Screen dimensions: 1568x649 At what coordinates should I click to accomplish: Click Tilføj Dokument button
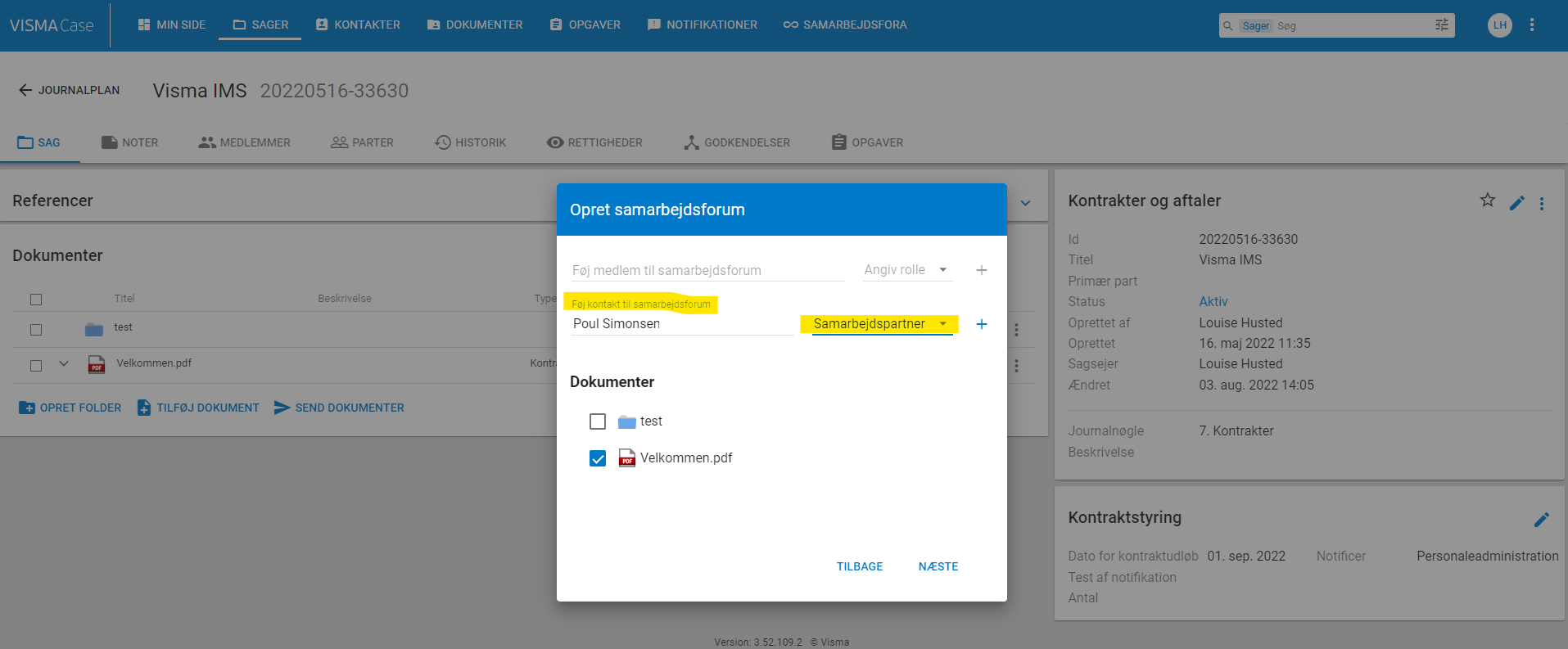point(198,408)
